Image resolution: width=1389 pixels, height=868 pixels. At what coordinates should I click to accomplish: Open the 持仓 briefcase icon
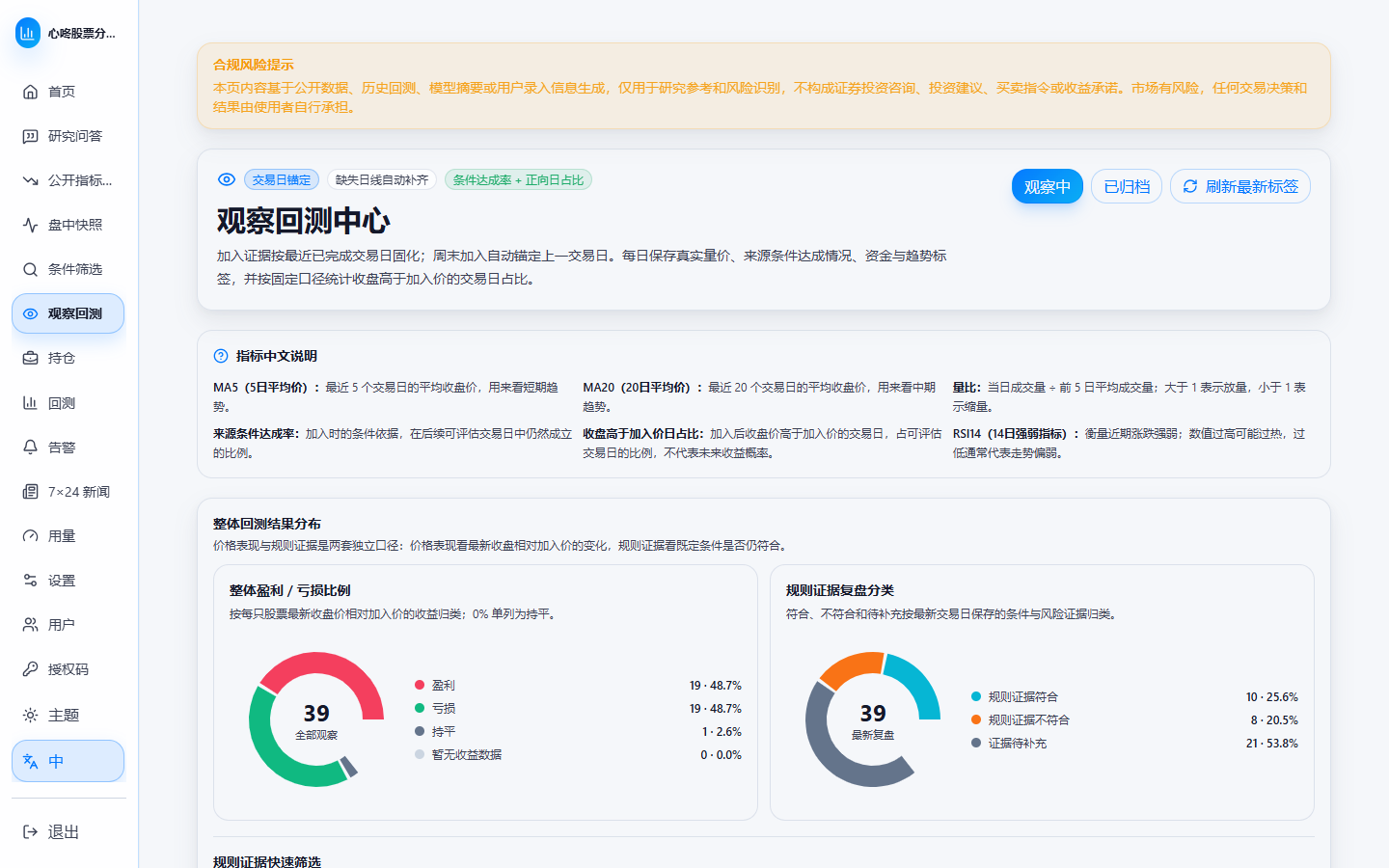[x=30, y=358]
